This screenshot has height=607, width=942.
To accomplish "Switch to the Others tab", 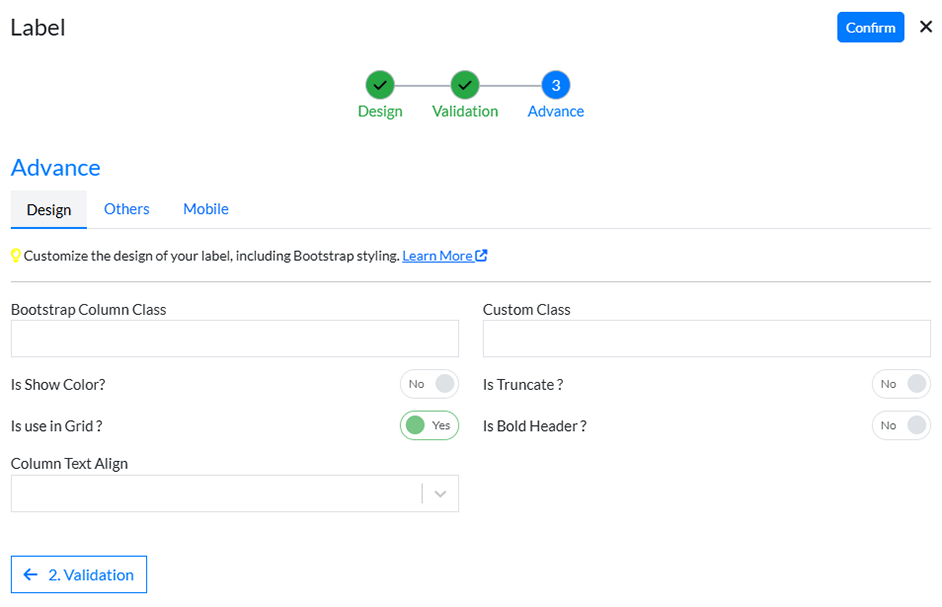I will point(127,209).
